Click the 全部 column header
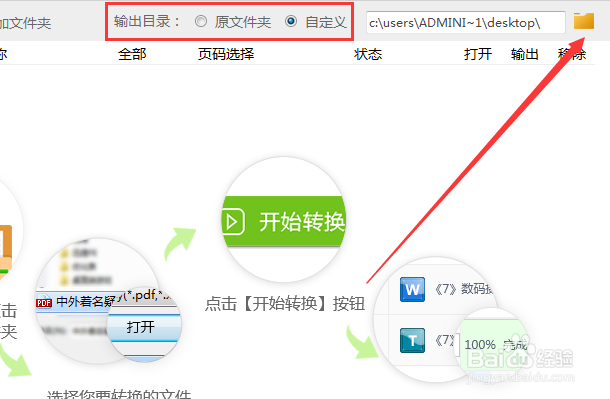The height and width of the screenshot is (399, 610). tap(132, 54)
